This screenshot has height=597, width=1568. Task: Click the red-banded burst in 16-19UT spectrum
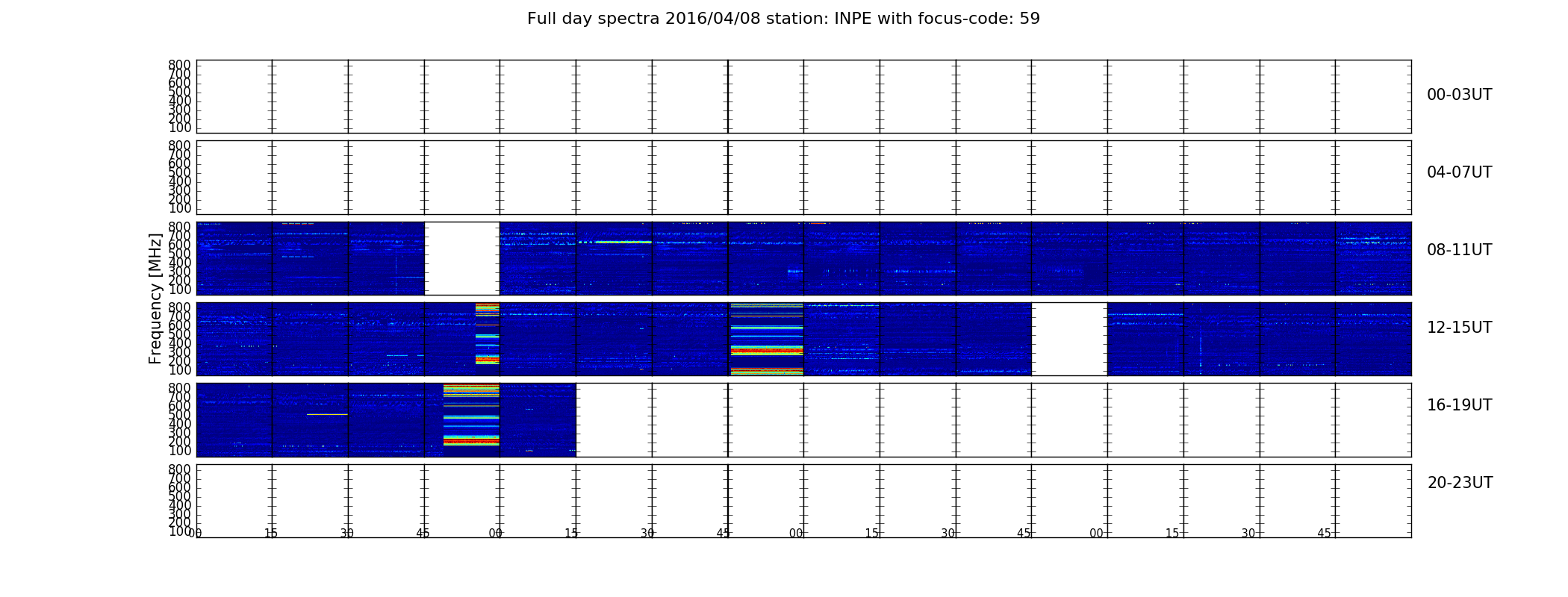coord(471,415)
